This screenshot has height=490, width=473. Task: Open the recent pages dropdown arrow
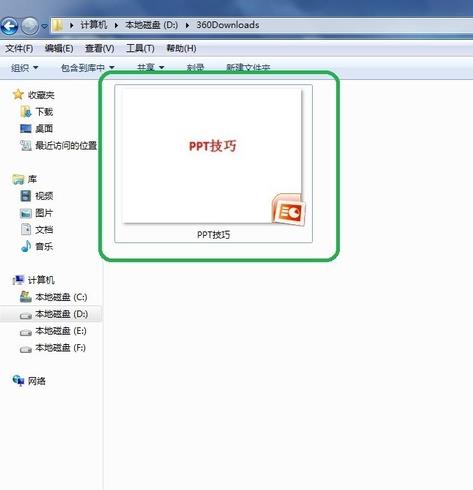(x=44, y=26)
